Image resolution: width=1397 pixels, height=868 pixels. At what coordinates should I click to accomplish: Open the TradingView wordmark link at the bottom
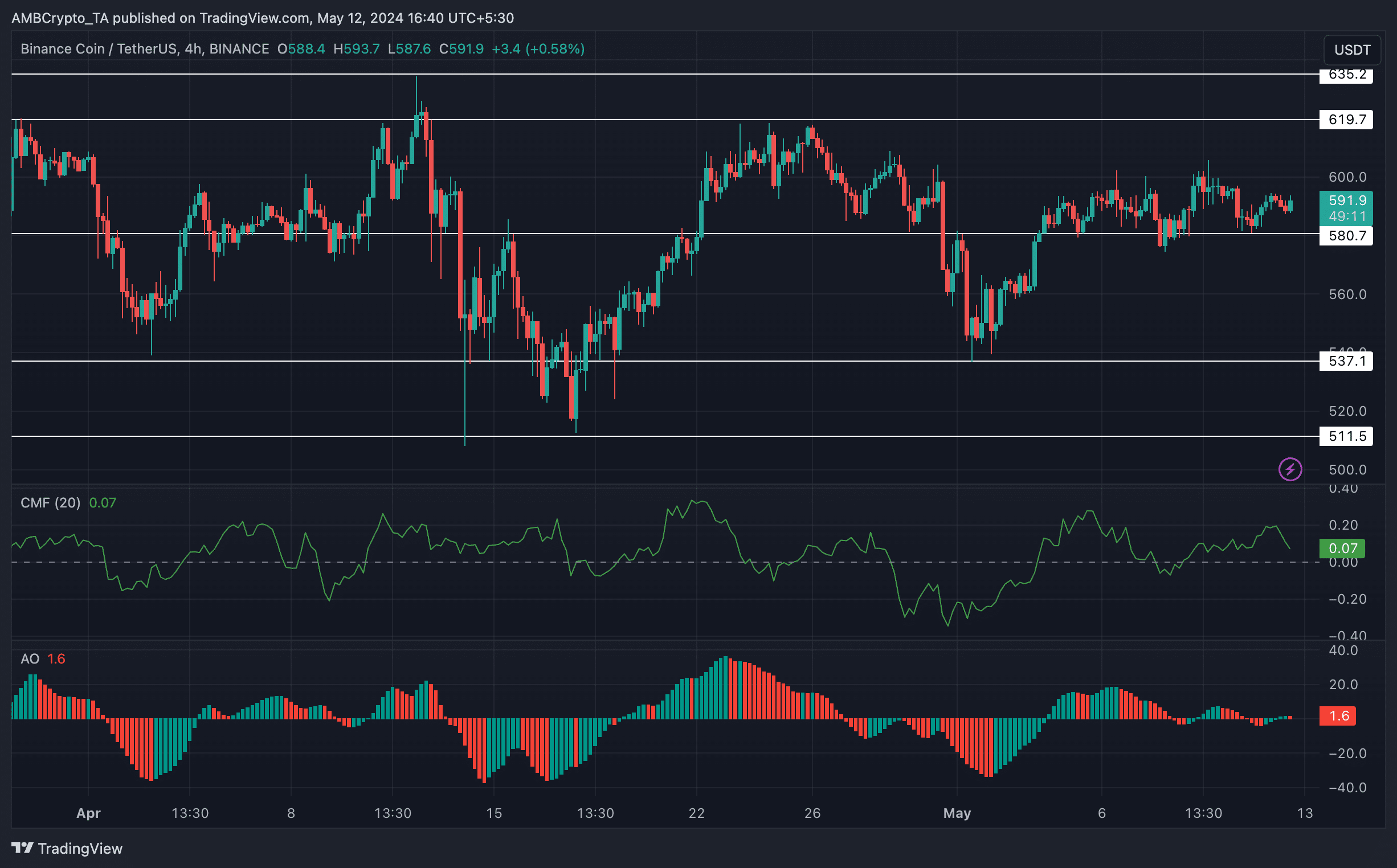(x=80, y=849)
